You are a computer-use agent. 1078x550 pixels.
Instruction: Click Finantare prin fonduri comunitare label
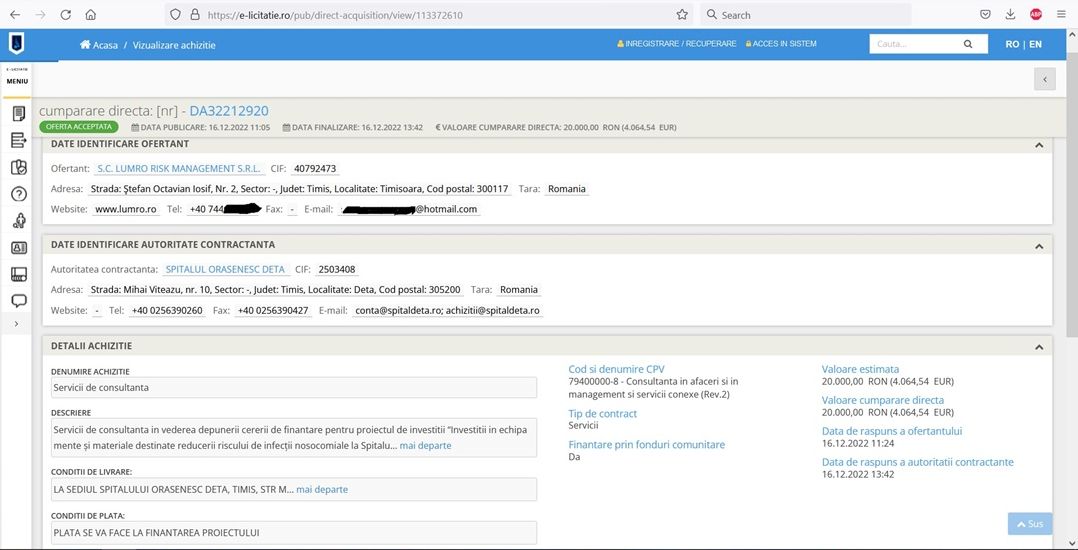(x=647, y=445)
